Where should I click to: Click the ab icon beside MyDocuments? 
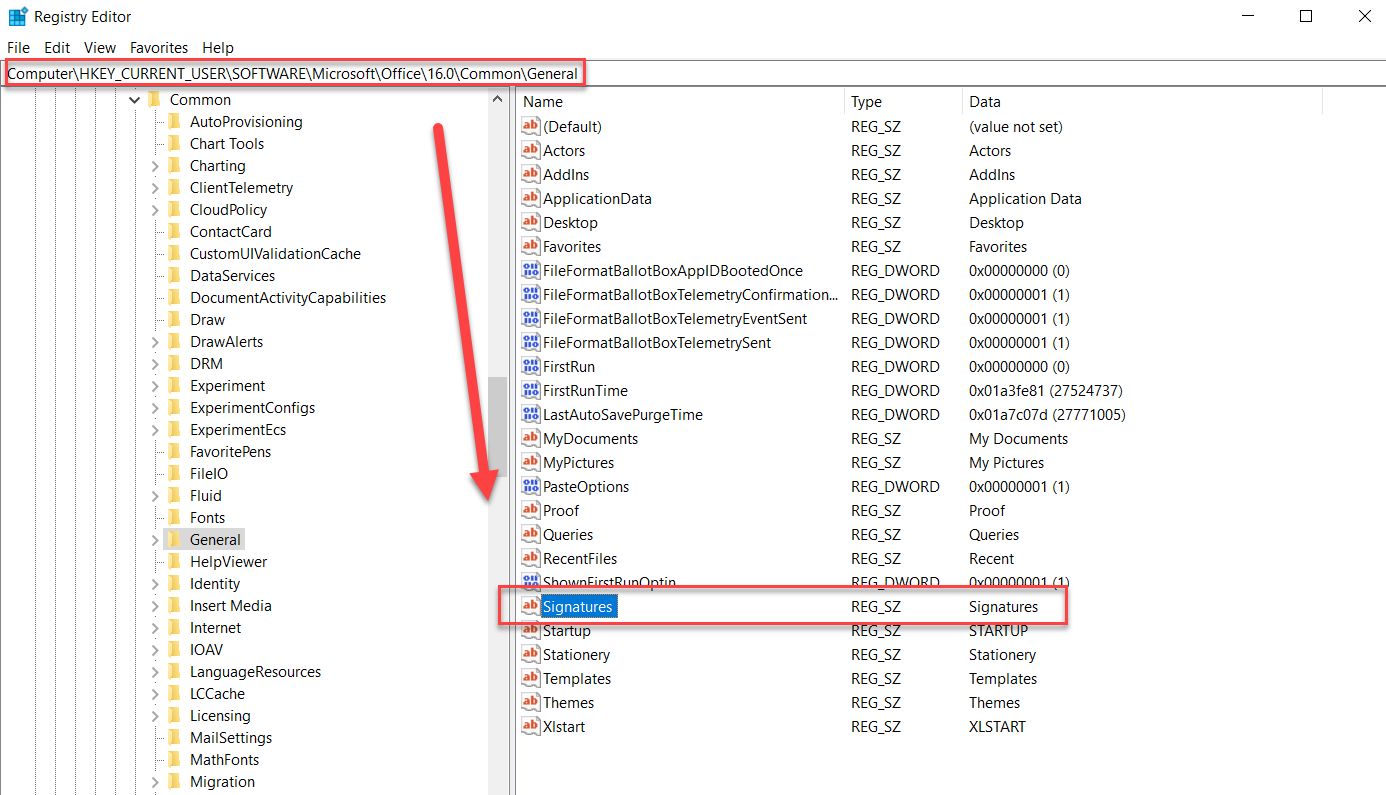pos(531,438)
